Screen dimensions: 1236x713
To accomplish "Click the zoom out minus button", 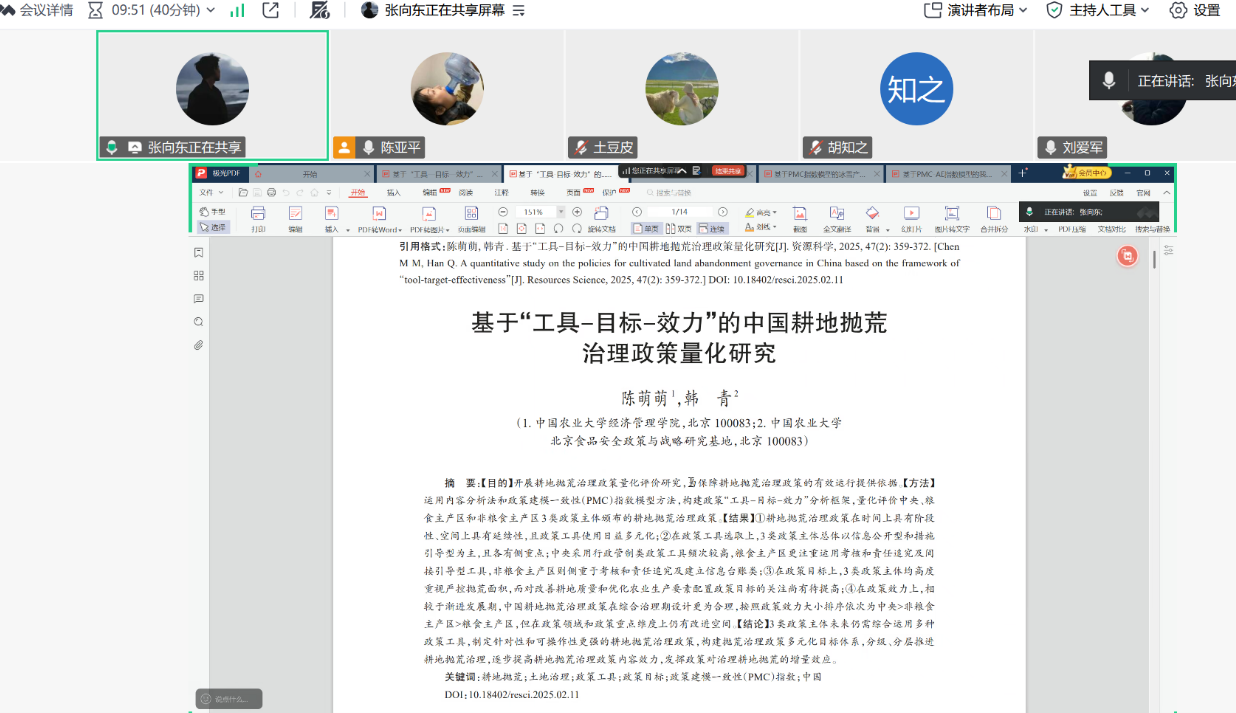I will (503, 212).
